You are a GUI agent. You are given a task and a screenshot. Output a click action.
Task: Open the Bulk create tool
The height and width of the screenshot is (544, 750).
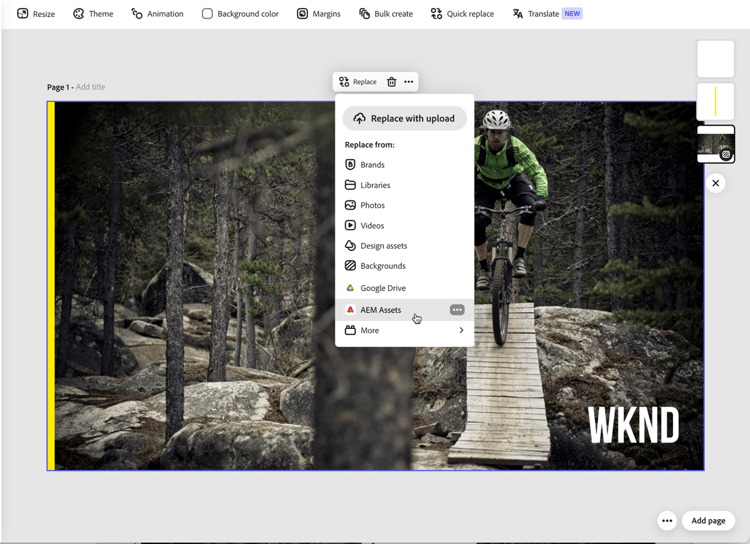pos(386,14)
